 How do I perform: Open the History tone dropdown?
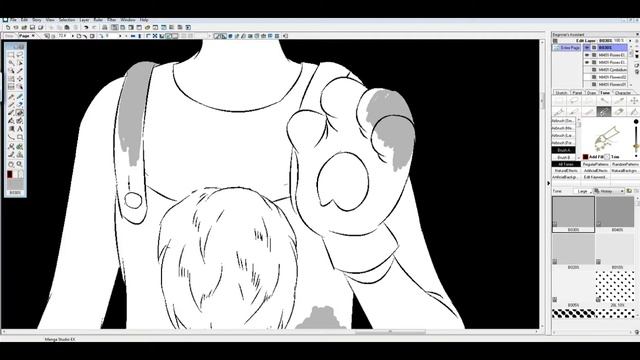609,191
